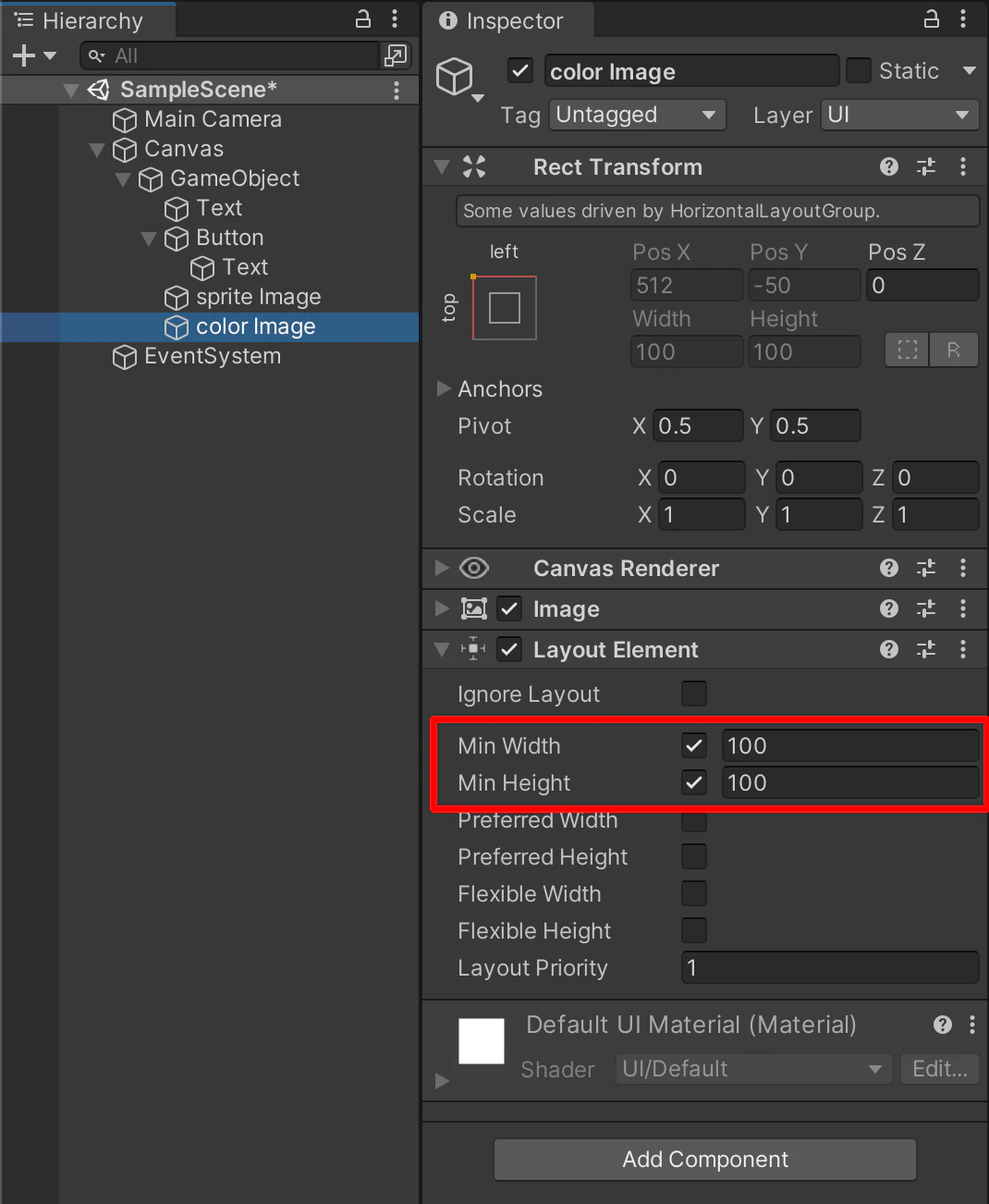Toggle blueprint mode button in Rect Transform
Viewport: 989px width, 1204px height.
[908, 350]
